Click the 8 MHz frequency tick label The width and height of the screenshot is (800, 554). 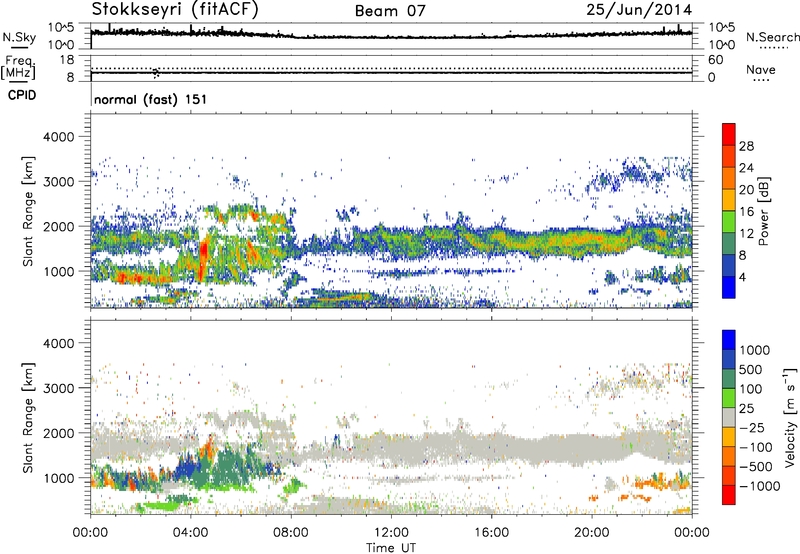[70, 77]
